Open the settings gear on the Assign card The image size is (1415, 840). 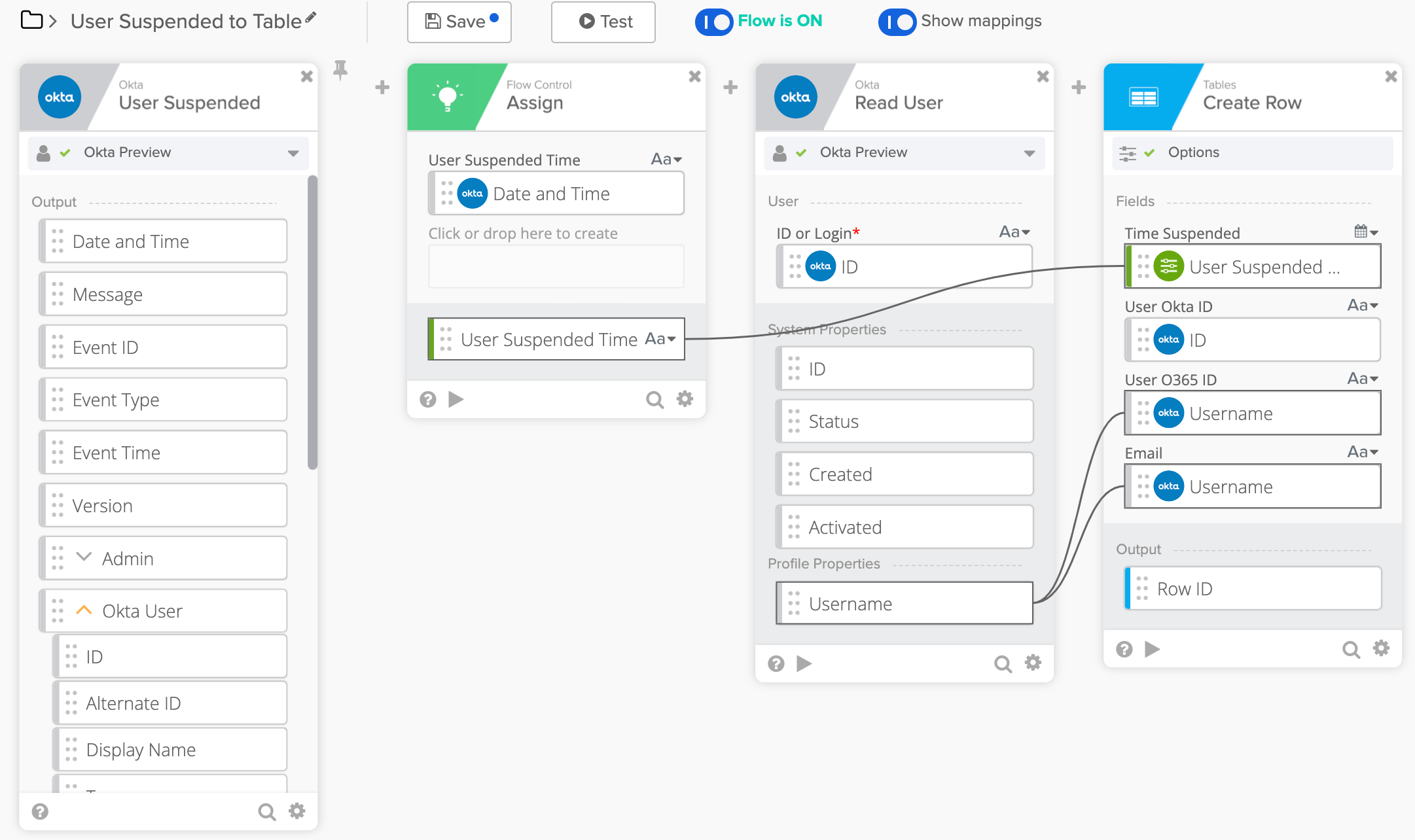point(685,398)
